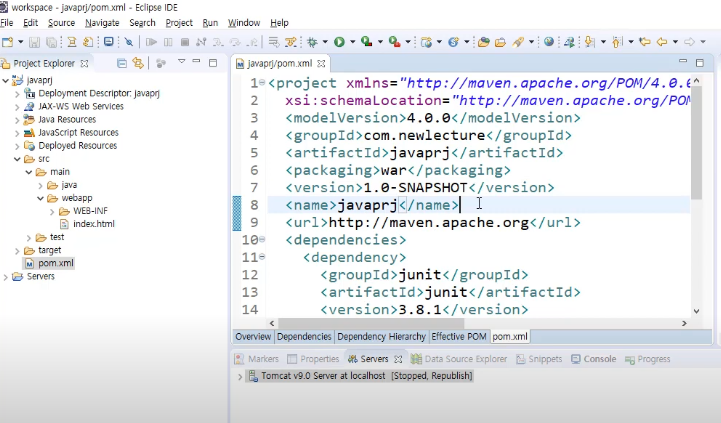Viewport: 721px width, 423px height.
Task: Expand the WEB-INF folder
Action: [52, 212]
